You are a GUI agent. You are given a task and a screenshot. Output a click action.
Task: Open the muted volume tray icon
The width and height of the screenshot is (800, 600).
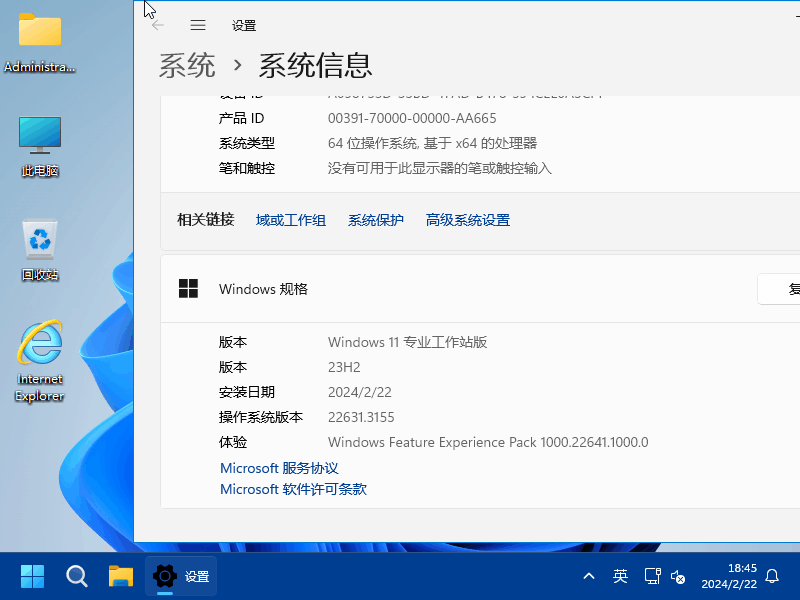tap(678, 577)
